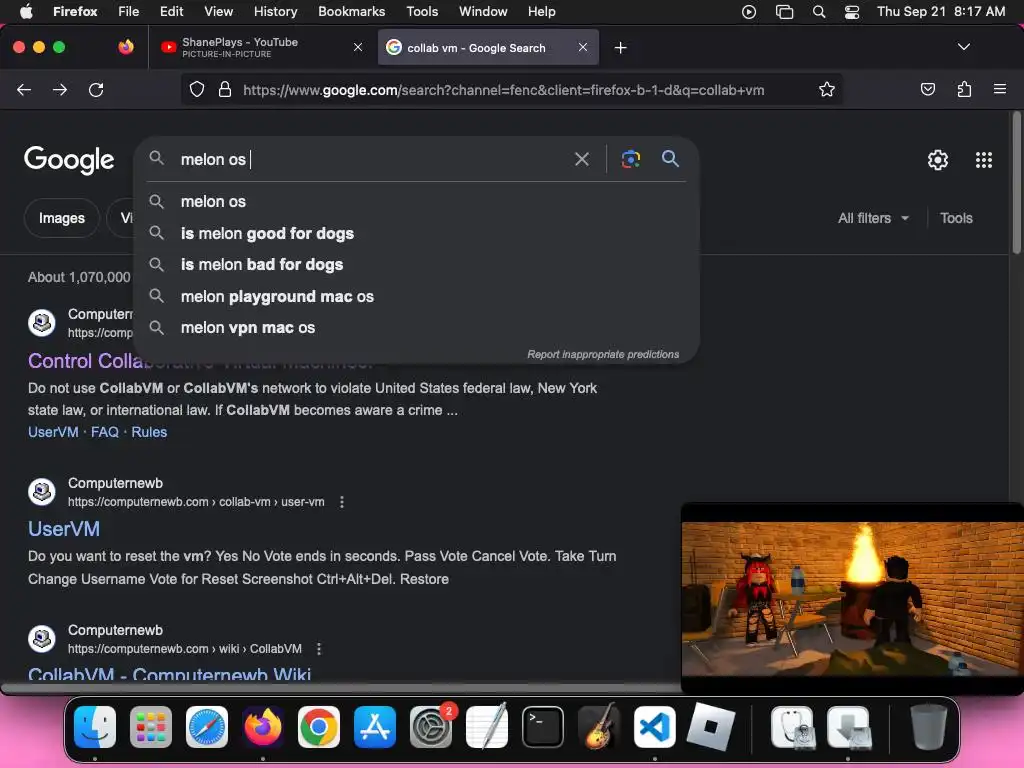The height and width of the screenshot is (768, 1024).
Task: Close the ShanePlays YouTube tab
Action: tap(358, 47)
